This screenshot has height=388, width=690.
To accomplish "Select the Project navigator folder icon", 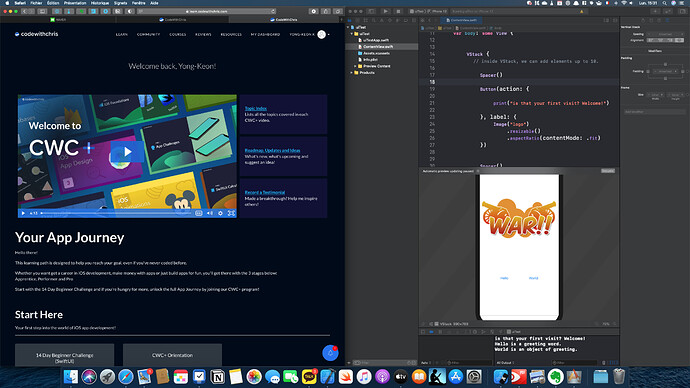I will 350,20.
